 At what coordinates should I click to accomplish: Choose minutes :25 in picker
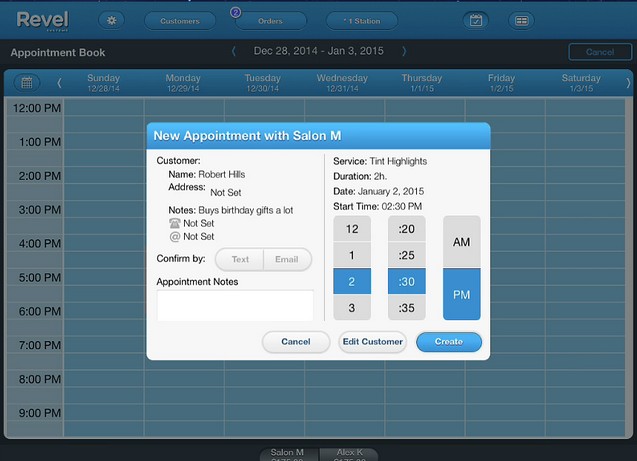[407, 255]
